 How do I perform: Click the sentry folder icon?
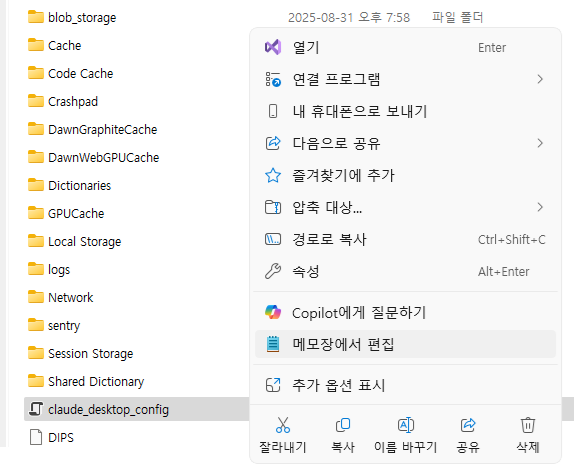pyautogui.click(x=36, y=325)
